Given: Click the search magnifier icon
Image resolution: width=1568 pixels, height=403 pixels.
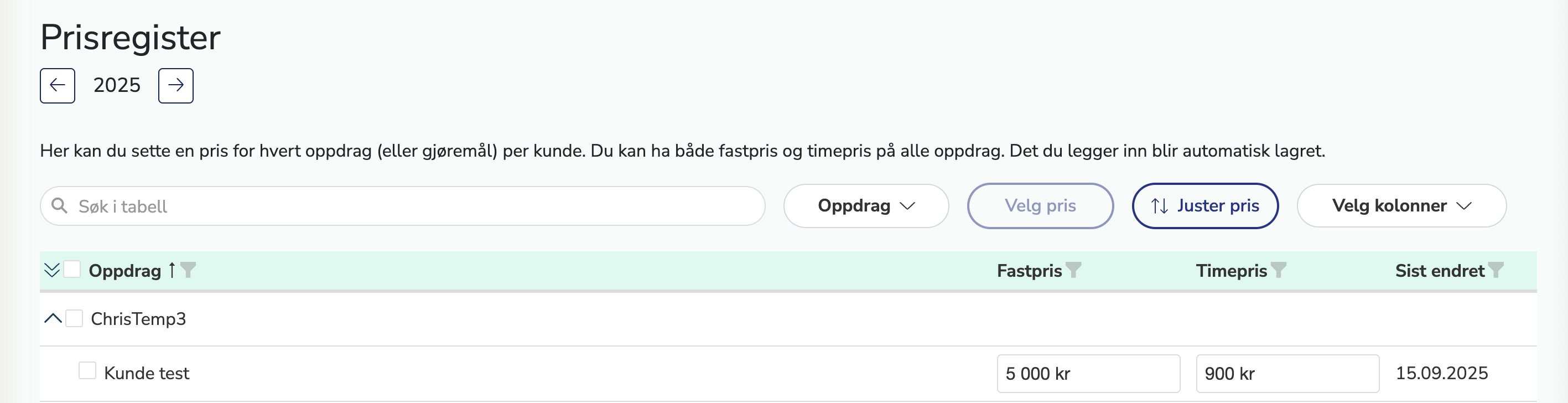Looking at the screenshot, I should pos(59,206).
